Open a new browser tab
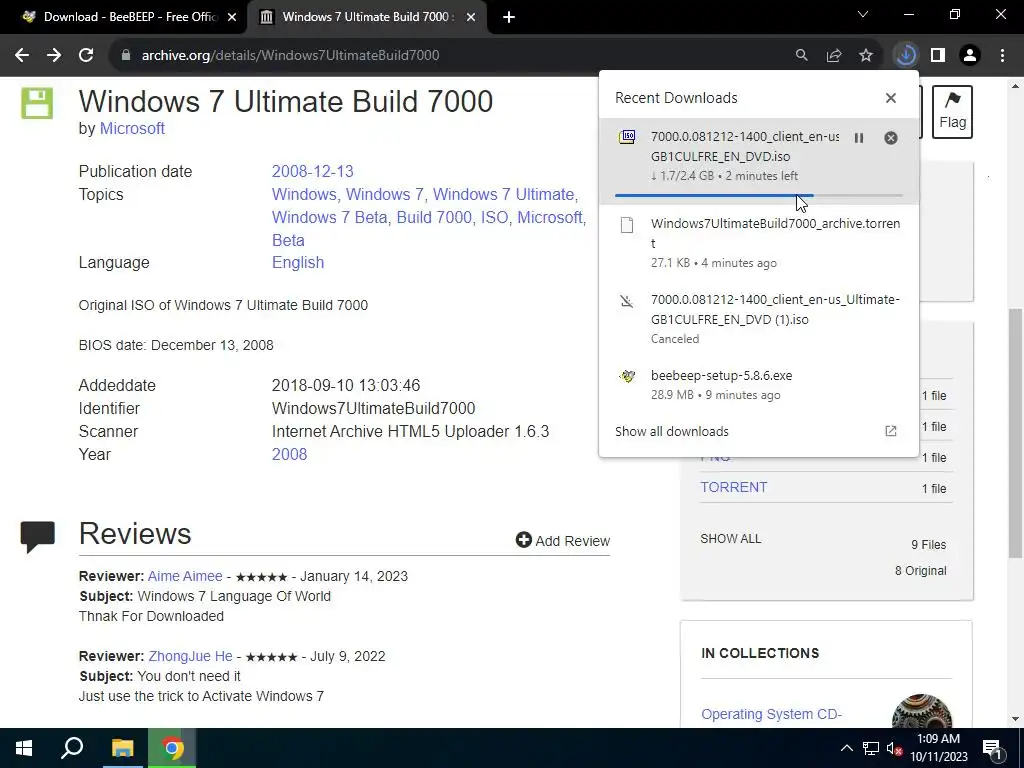Screen dimensions: 1024x768 coord(509,17)
